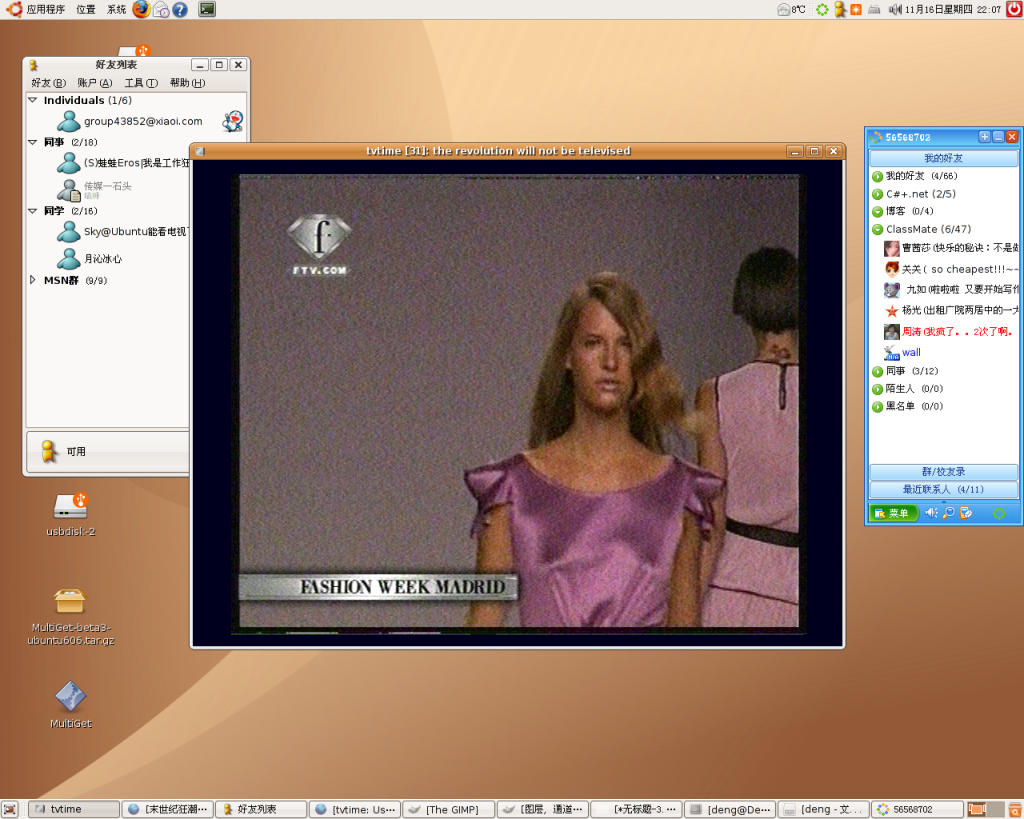Expand the 黑名单 (0/0) QQ group

[878, 407]
